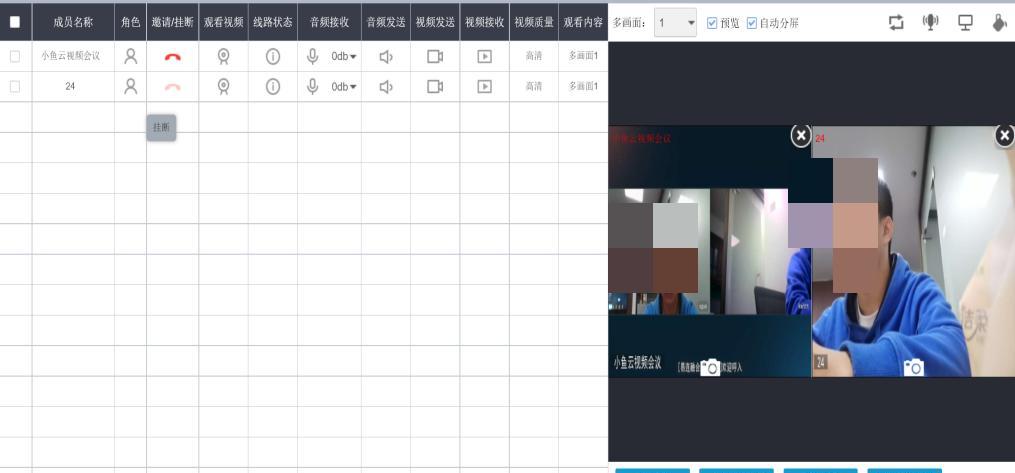Click the 音频发送 column header

tap(386, 22)
